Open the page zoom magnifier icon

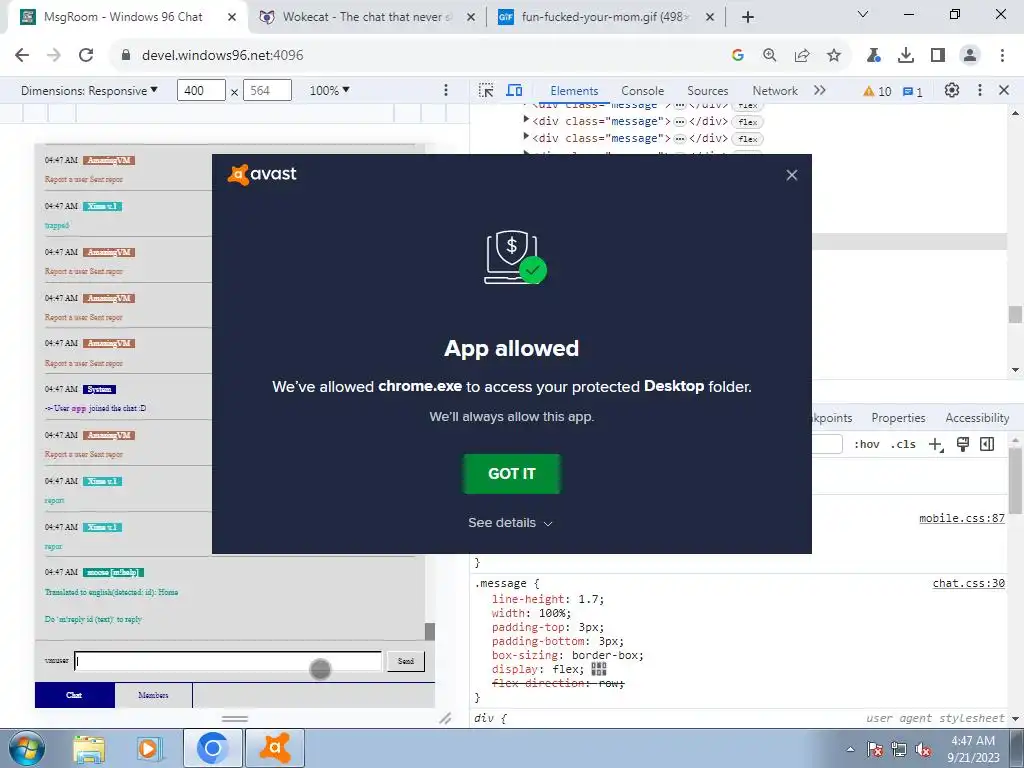pos(770,56)
